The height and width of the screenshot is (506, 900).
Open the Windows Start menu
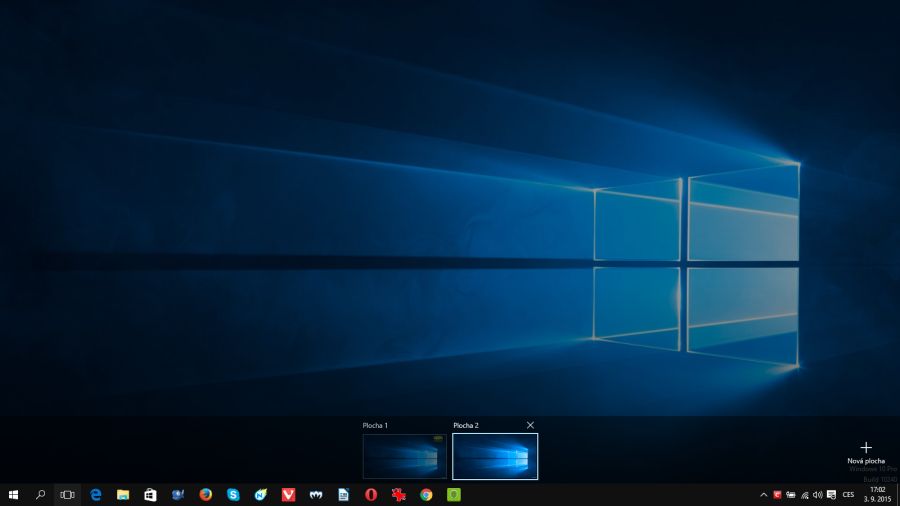pyautogui.click(x=13, y=495)
